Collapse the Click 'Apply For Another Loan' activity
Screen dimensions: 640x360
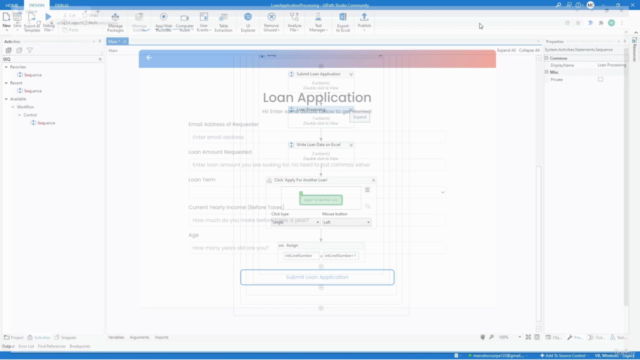[x=373, y=180]
